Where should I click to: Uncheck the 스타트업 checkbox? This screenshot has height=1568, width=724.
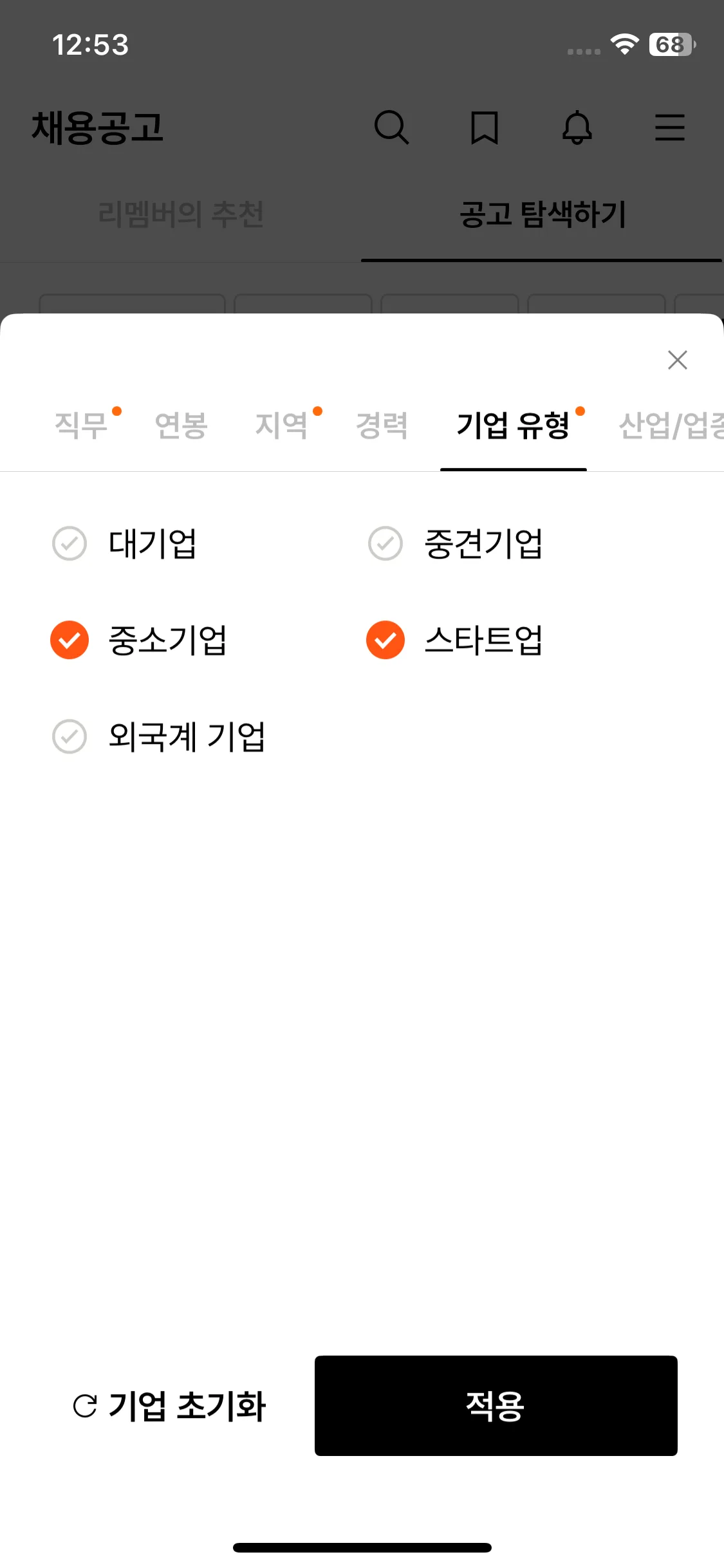tap(385, 640)
